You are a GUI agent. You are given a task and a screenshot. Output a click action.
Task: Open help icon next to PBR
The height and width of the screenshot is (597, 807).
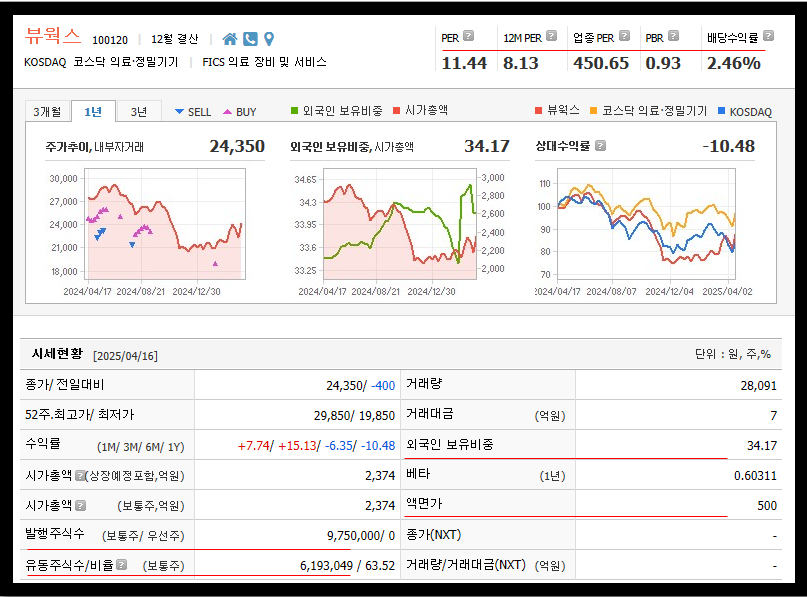[673, 36]
